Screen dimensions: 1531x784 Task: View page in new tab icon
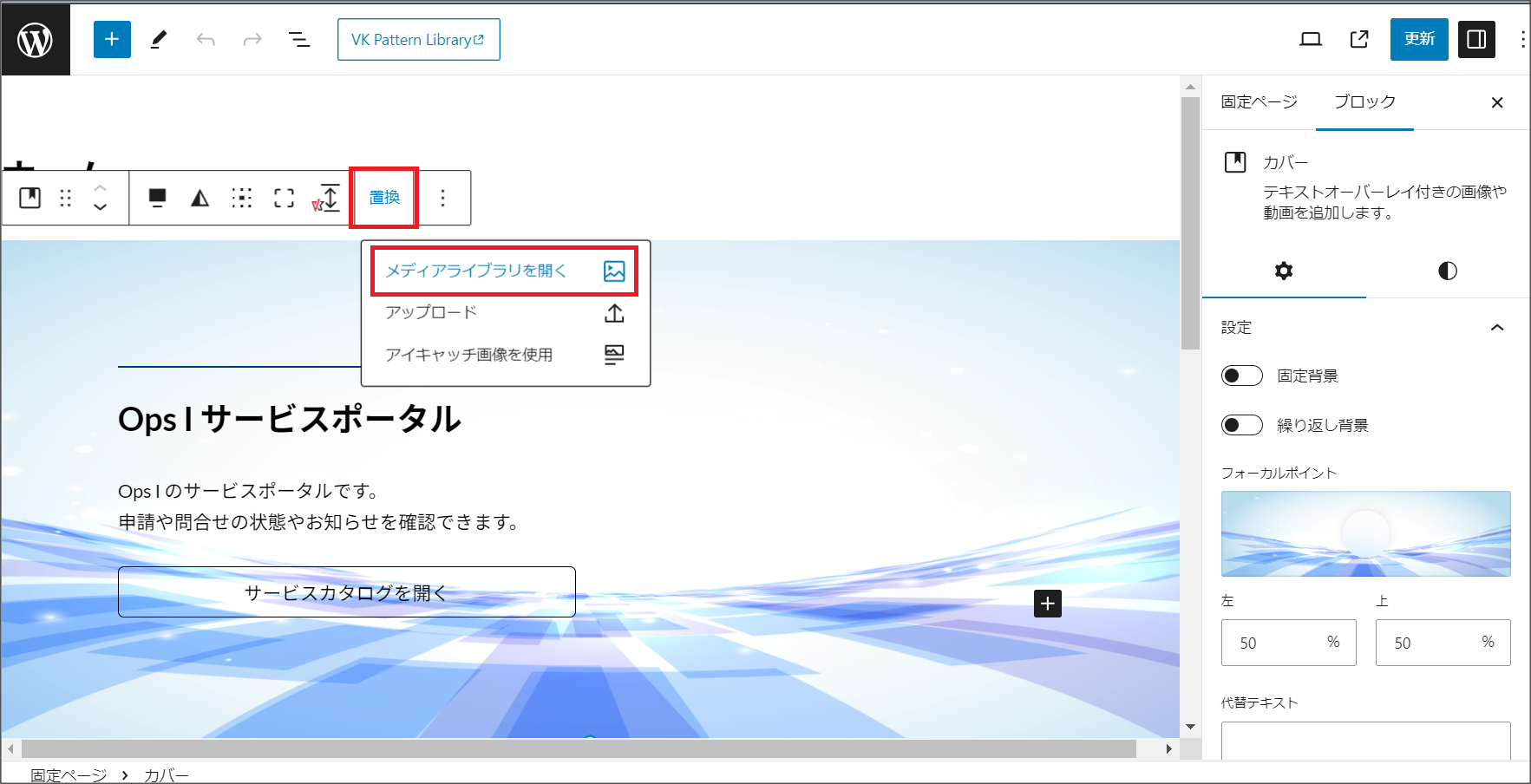pyautogui.click(x=1359, y=39)
